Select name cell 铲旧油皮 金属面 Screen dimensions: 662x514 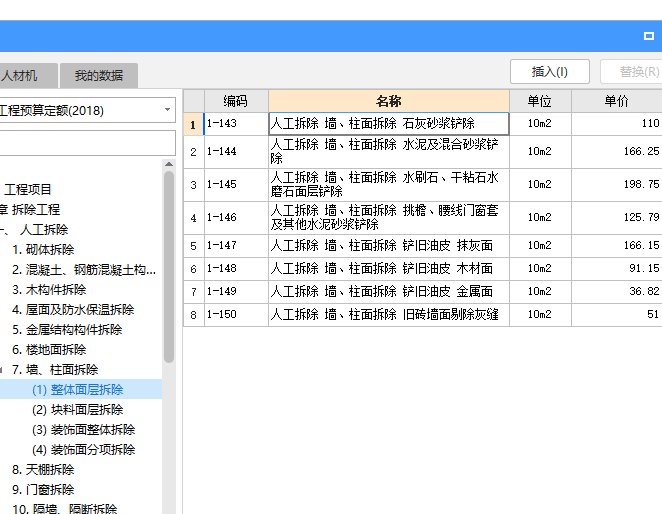[389, 291]
